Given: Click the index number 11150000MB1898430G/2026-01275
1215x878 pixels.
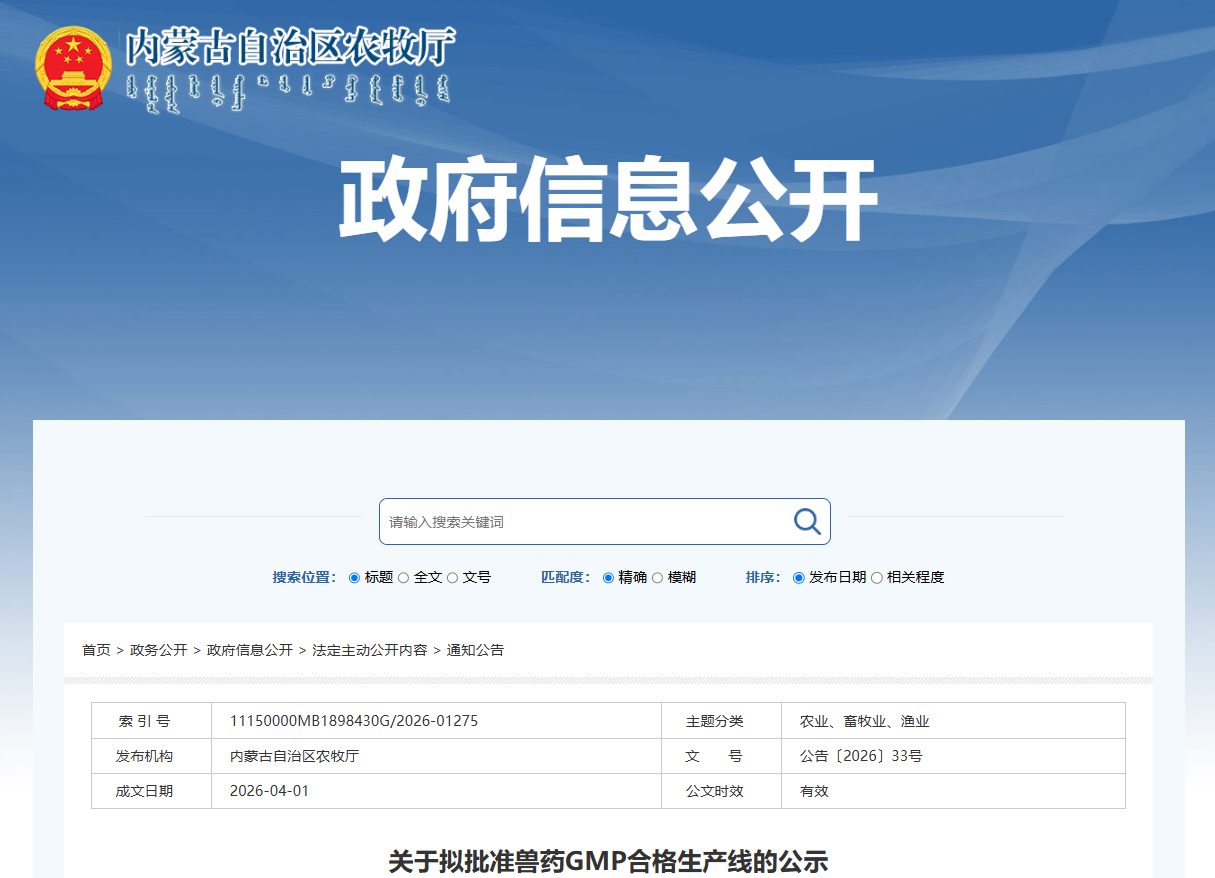Looking at the screenshot, I should click(x=354, y=721).
